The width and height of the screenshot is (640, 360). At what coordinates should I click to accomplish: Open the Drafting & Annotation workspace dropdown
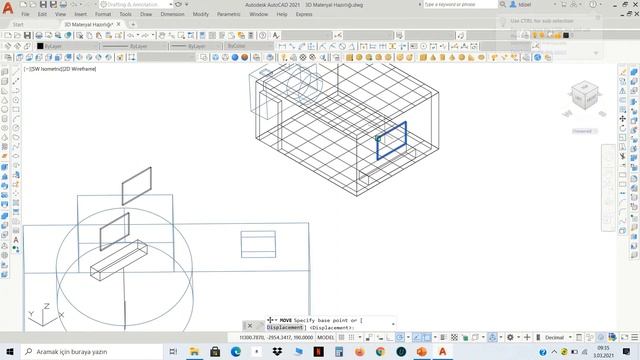tap(136, 4)
